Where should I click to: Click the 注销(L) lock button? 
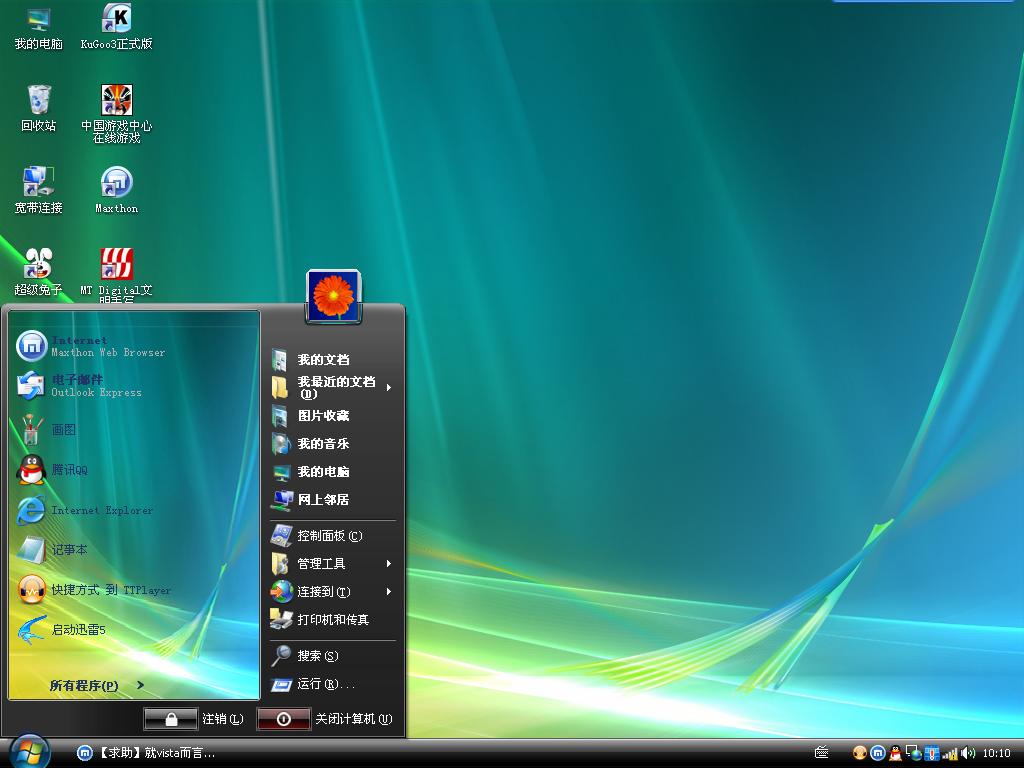171,719
